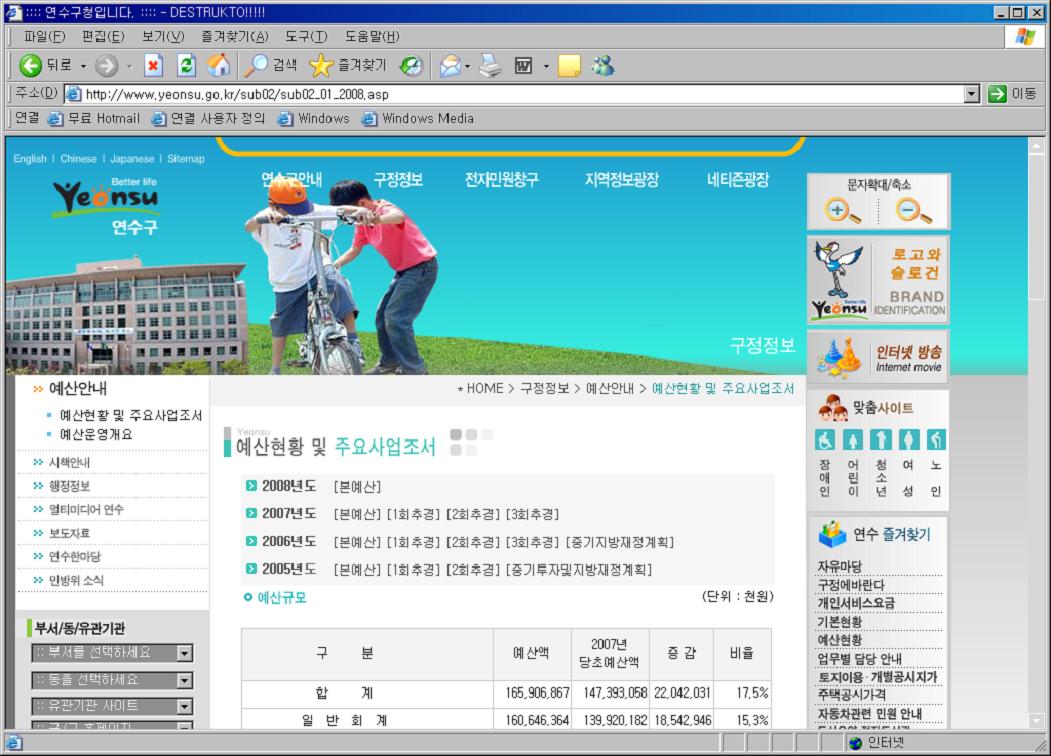The width and height of the screenshot is (1051, 756).
Task: Open the Mail button dropdown arrow
Action: pyautogui.click(x=467, y=66)
